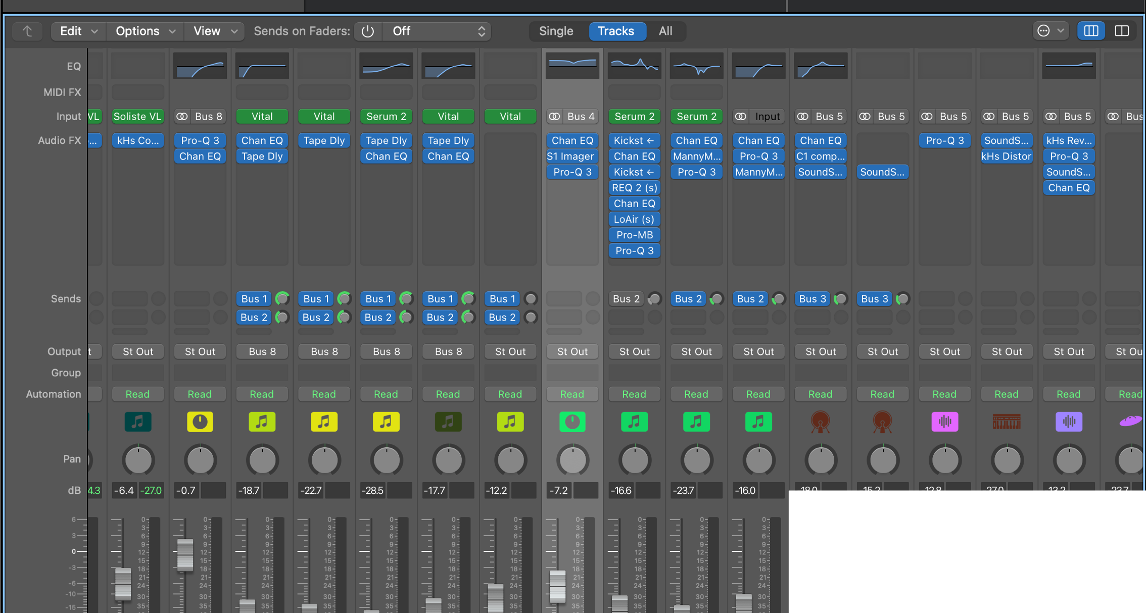Click the drum kit icon on the C1 comp strip
The height and width of the screenshot is (614, 1146).
coord(821,422)
